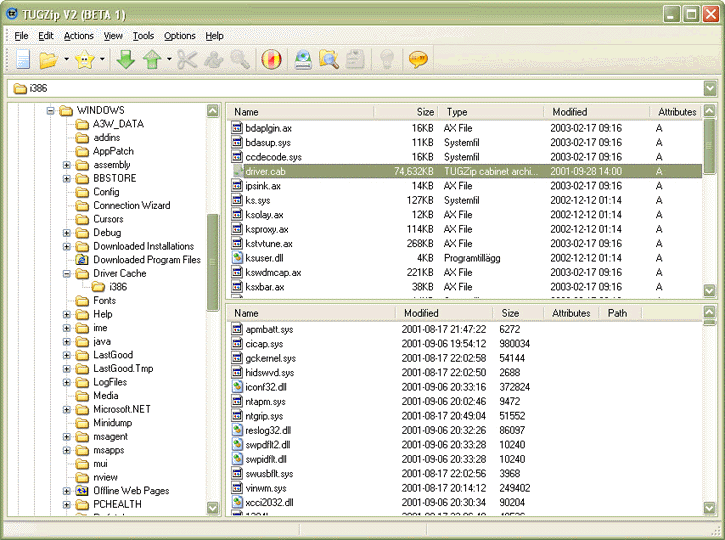The height and width of the screenshot is (540, 725).
Task: Open the View menu
Action: [x=113, y=36]
